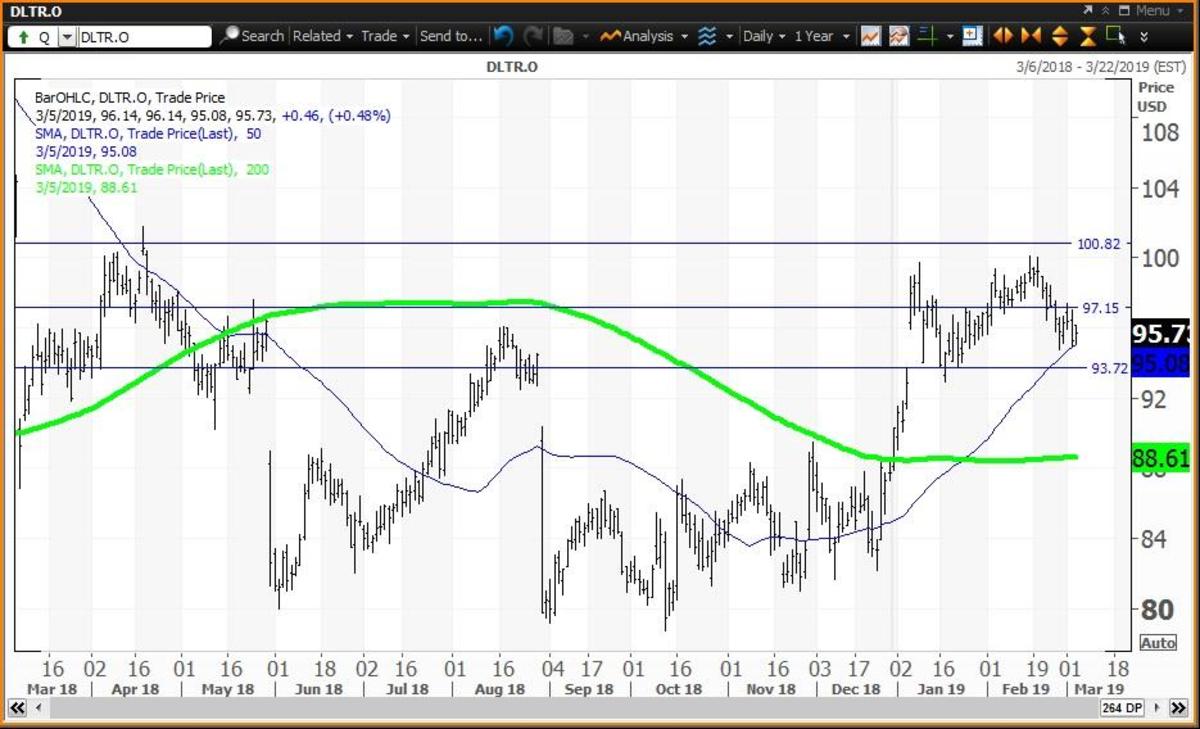
Task: Select the zoom rectangle cursor tool
Action: tap(1116, 36)
